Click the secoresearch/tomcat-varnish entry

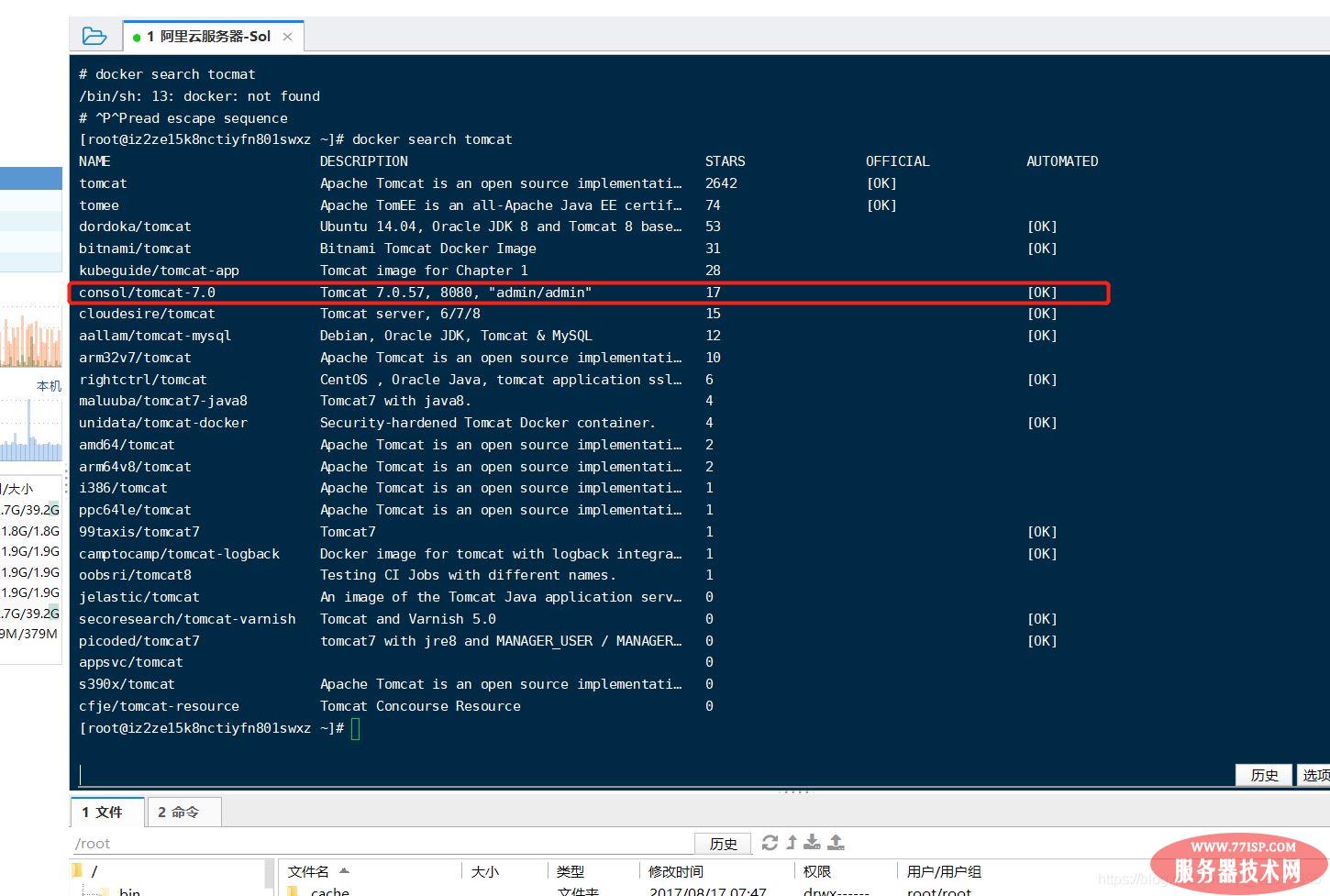tap(187, 619)
